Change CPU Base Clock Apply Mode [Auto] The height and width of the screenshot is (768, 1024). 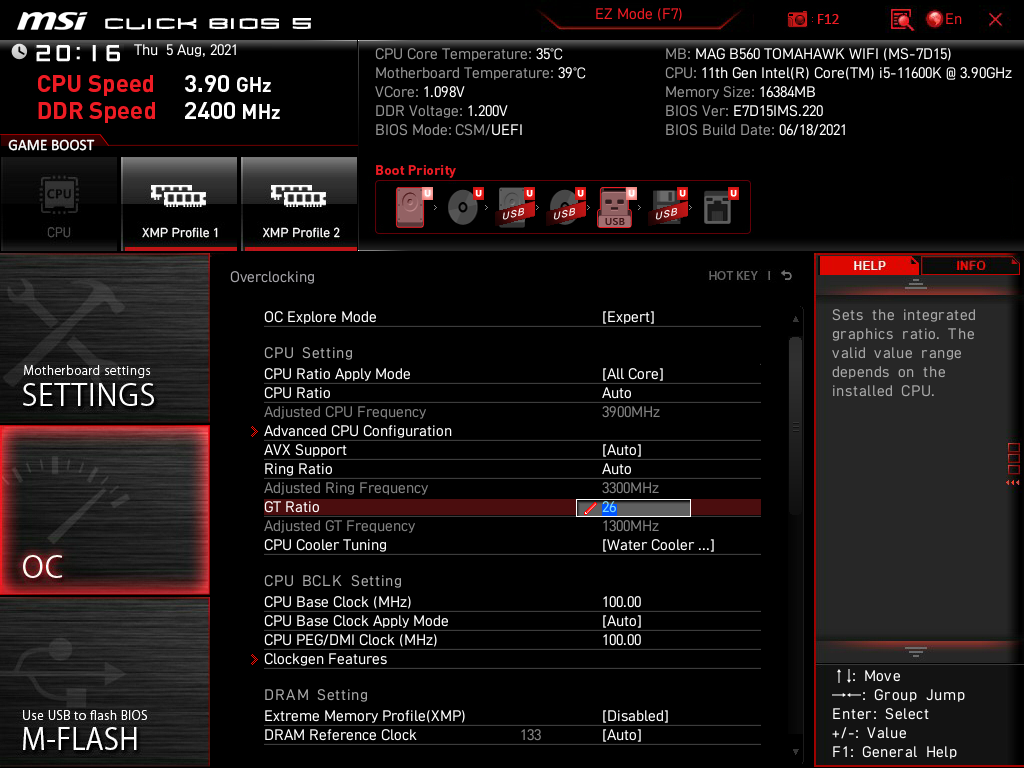coord(621,620)
